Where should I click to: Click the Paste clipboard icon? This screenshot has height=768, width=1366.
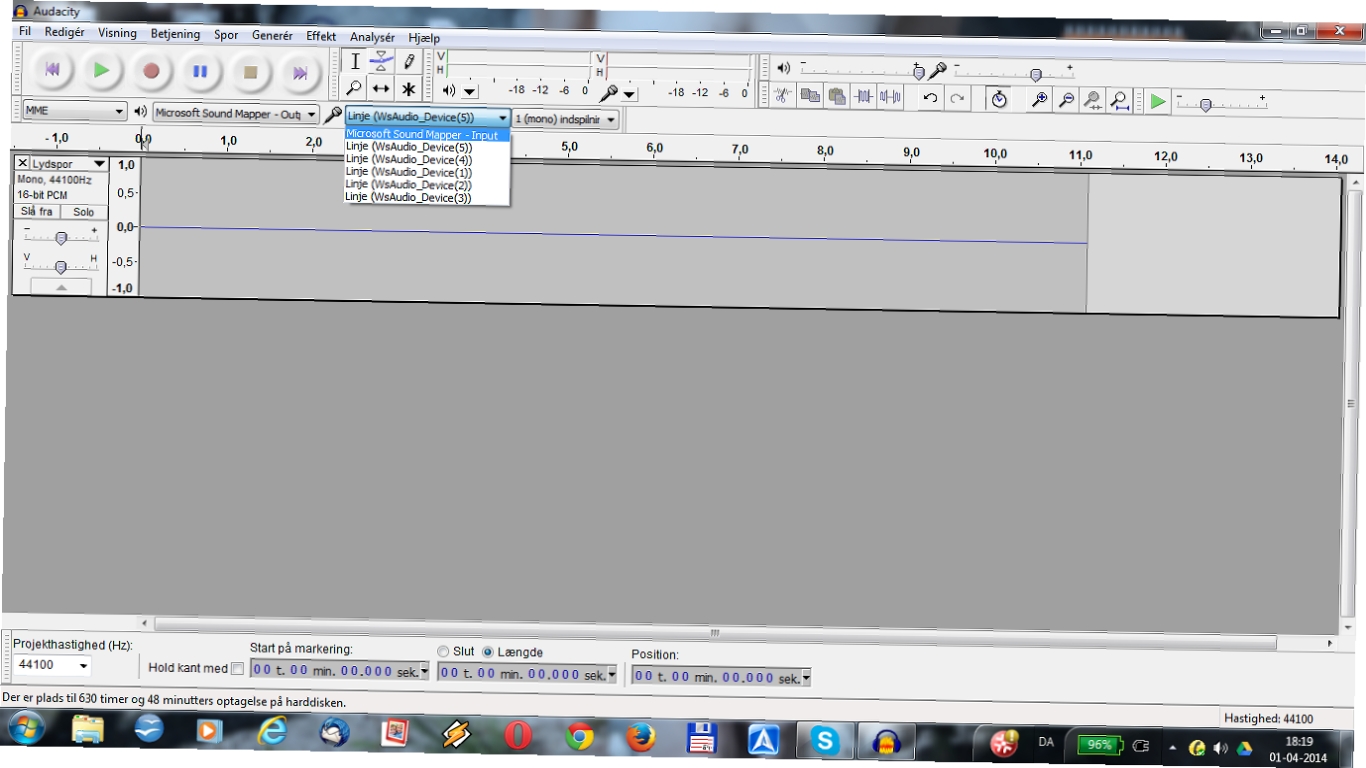[x=837, y=96]
